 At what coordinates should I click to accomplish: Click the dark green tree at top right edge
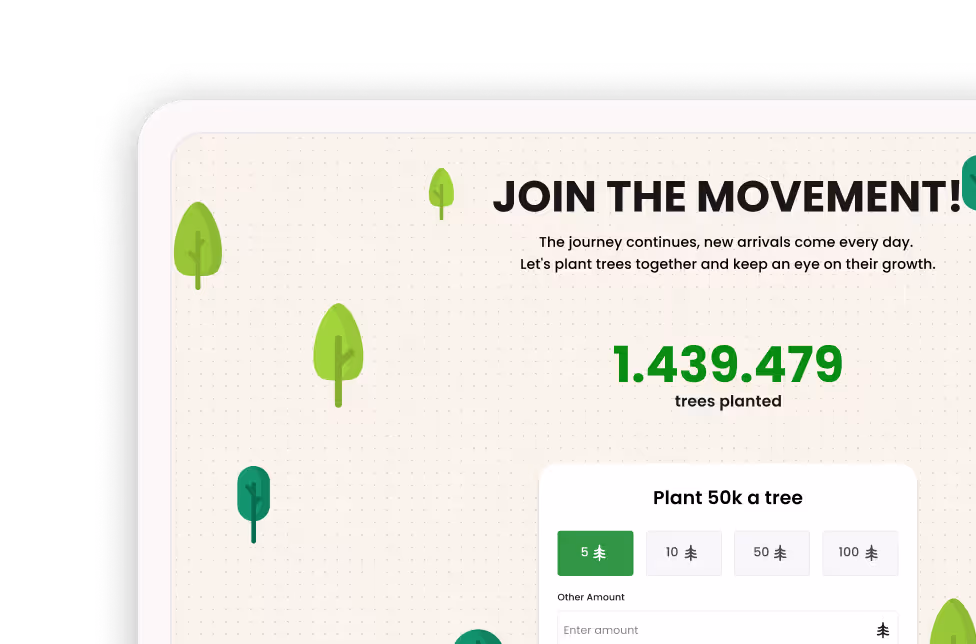(x=969, y=182)
